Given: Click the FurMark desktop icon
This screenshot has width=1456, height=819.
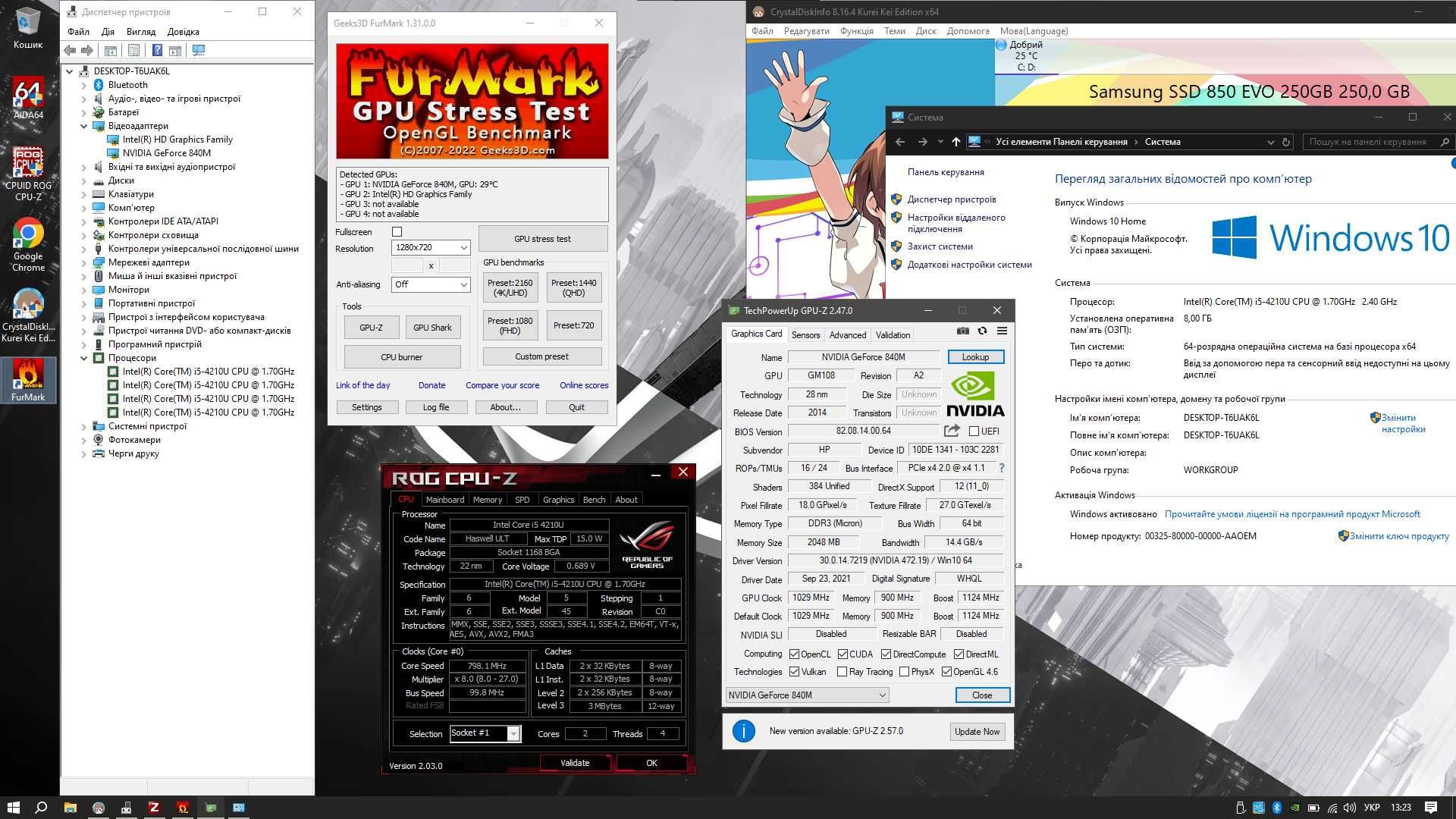Looking at the screenshot, I should pyautogui.click(x=28, y=379).
